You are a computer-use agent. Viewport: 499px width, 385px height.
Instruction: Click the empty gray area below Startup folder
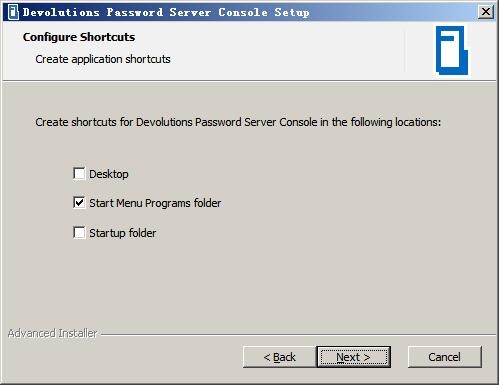tap(249, 283)
